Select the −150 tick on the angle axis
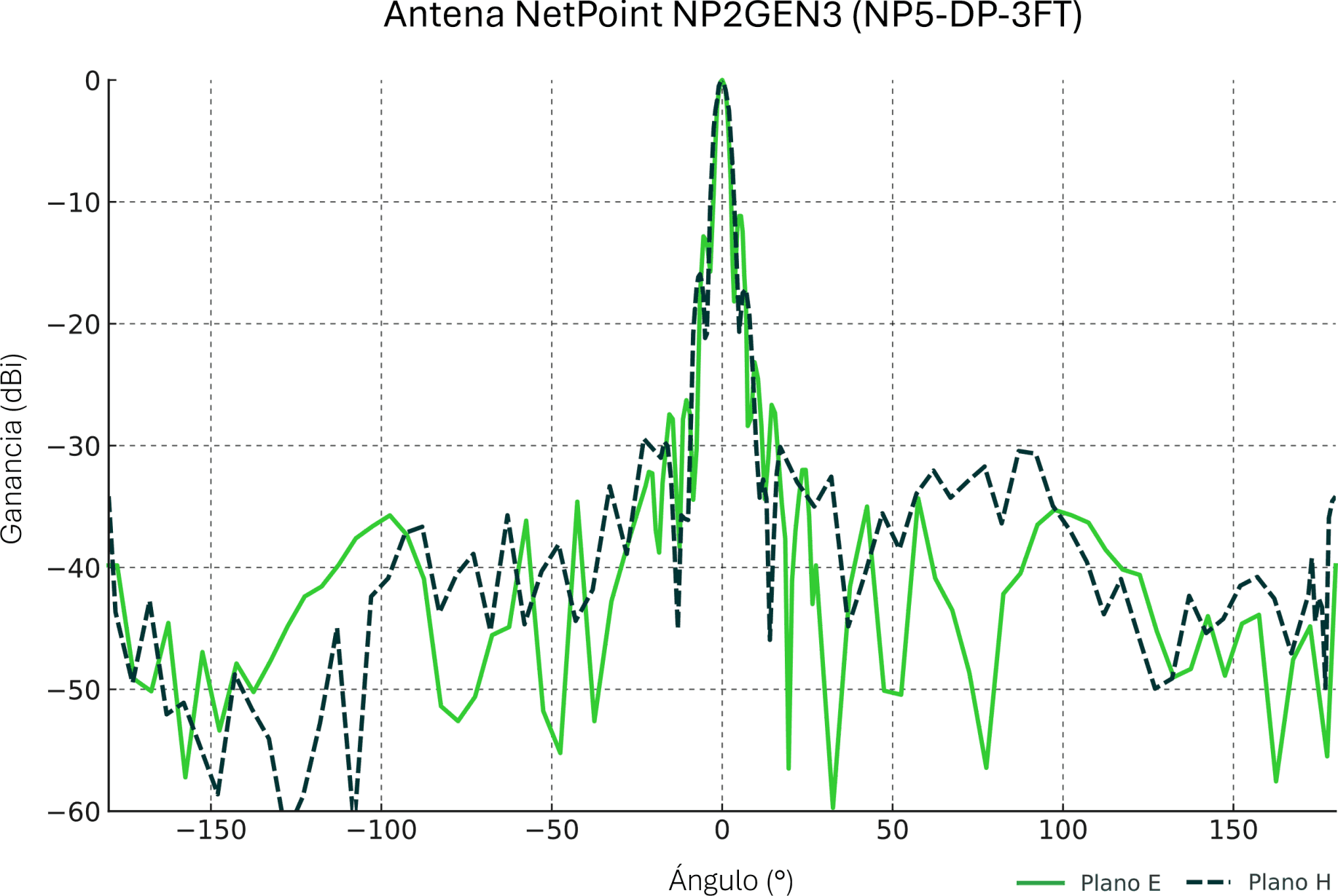This screenshot has width=1338, height=896. point(211,830)
